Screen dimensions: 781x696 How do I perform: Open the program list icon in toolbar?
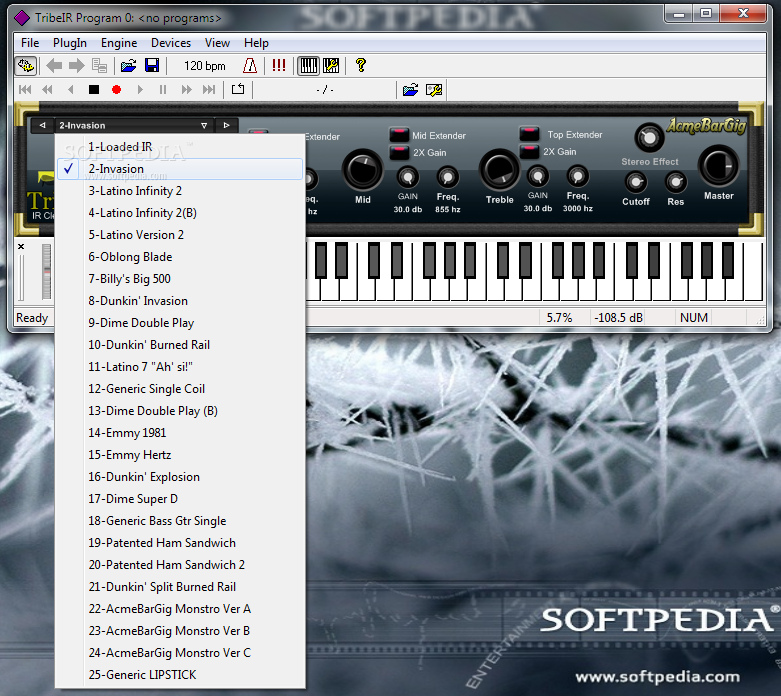point(99,65)
